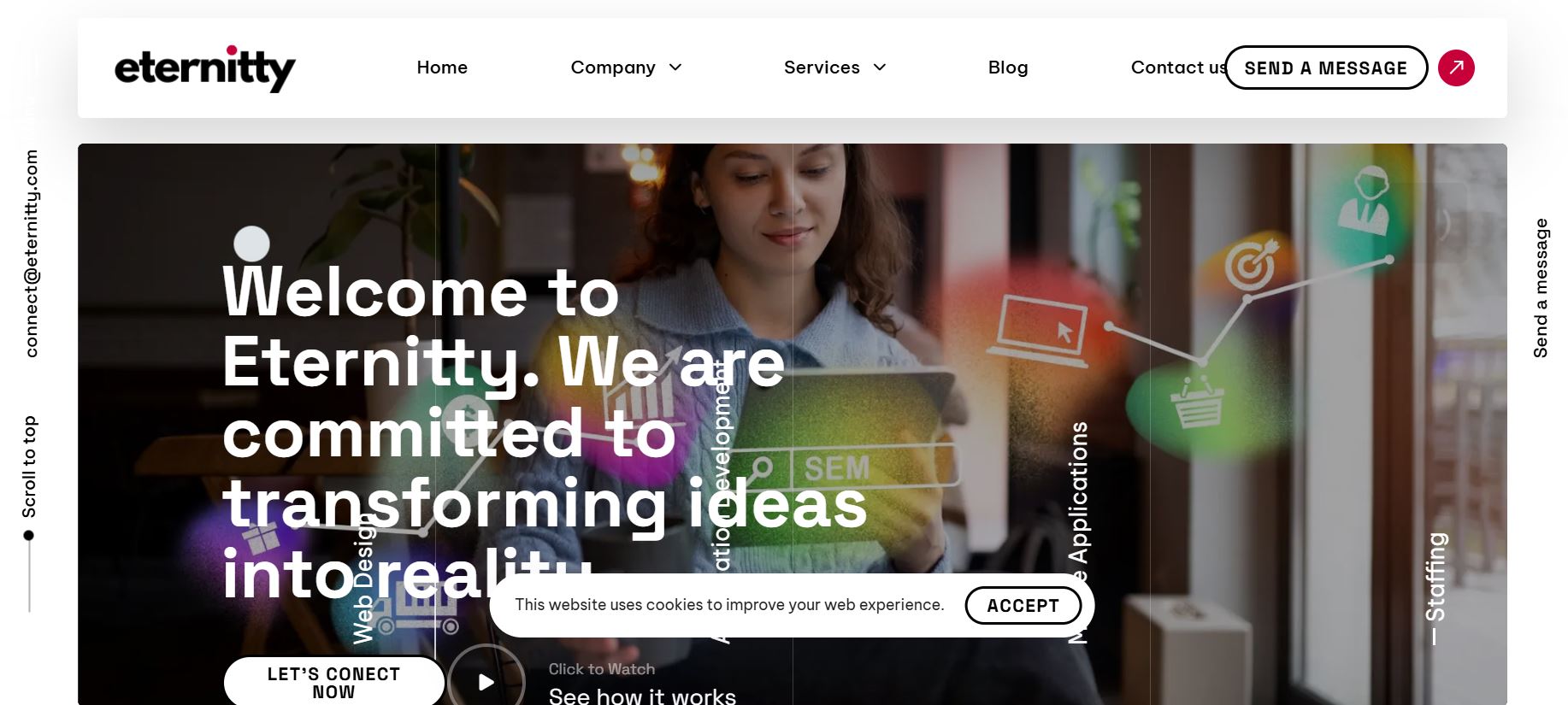Click the white circle above Welcome heading
Screen dimensions: 1568x705
252,244
